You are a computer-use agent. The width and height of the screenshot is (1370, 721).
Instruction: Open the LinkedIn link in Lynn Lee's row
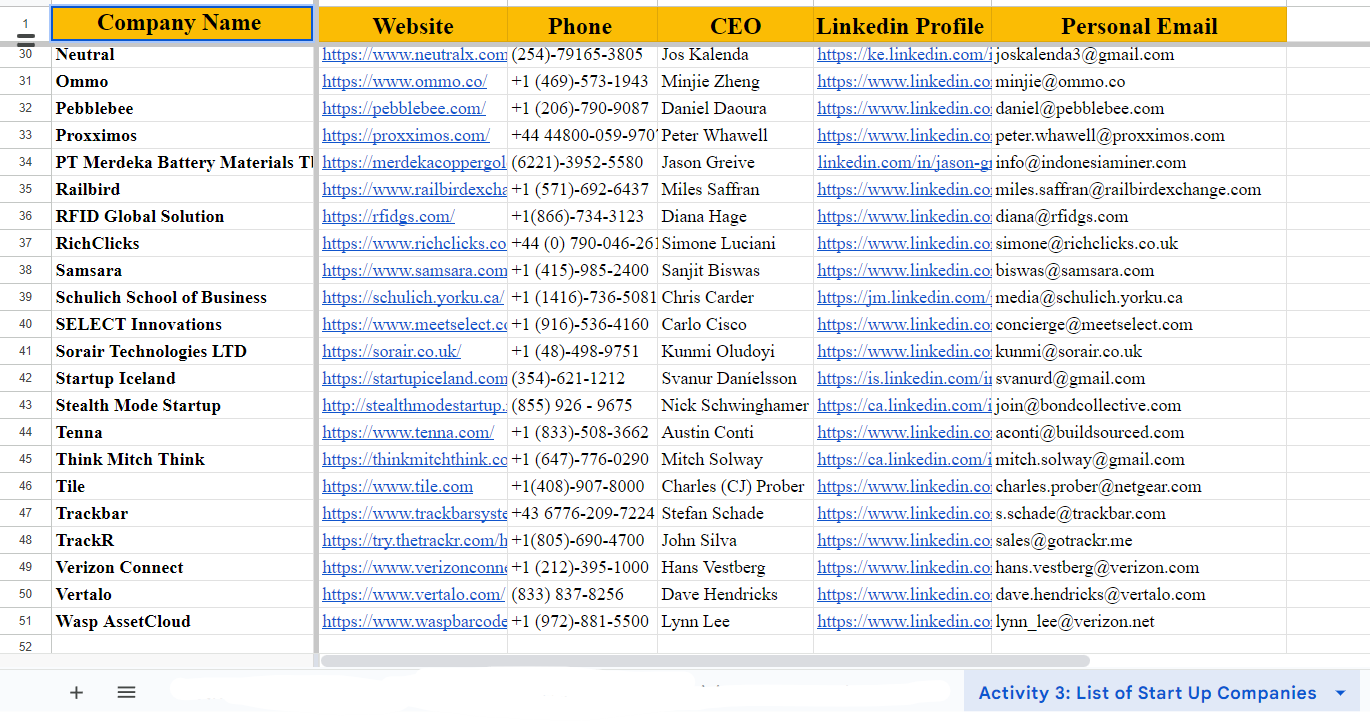click(x=904, y=622)
